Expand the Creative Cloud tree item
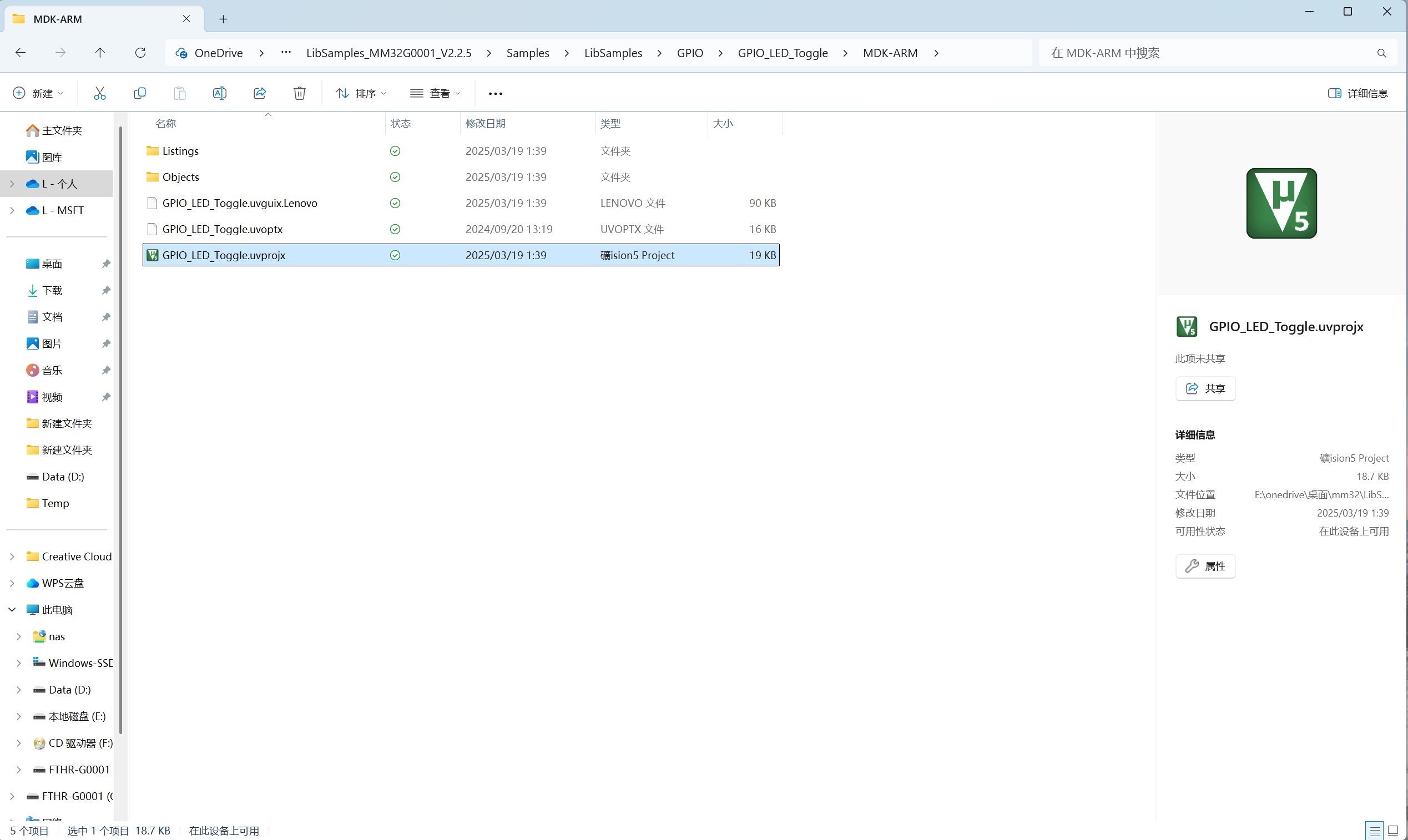The image size is (1408, 840). (12, 556)
